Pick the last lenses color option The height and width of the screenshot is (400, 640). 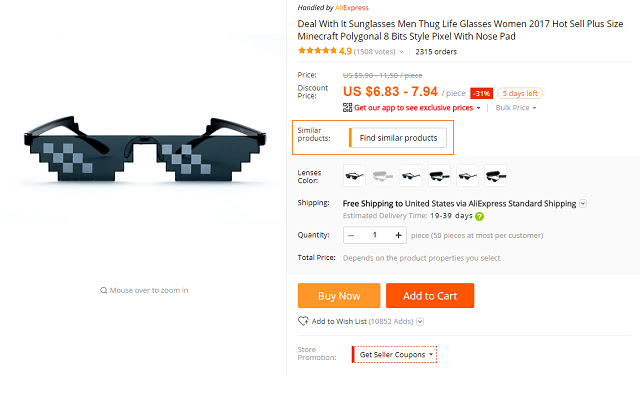[495, 176]
